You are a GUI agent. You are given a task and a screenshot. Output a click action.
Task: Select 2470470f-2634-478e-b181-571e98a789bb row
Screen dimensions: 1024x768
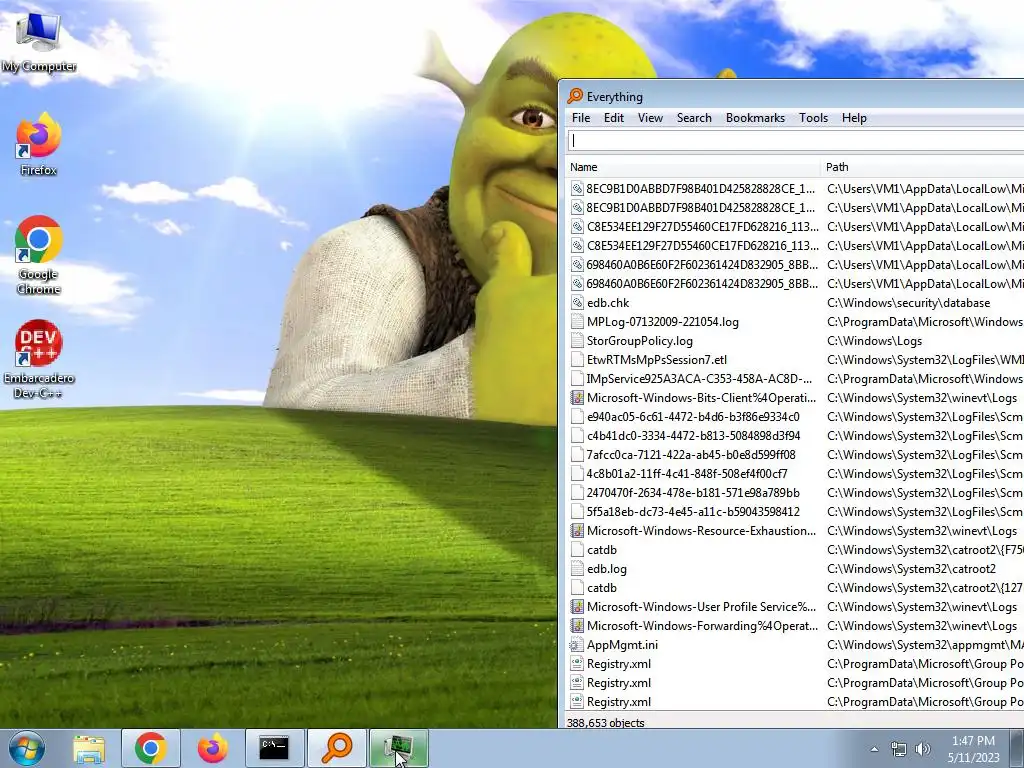tap(795, 492)
